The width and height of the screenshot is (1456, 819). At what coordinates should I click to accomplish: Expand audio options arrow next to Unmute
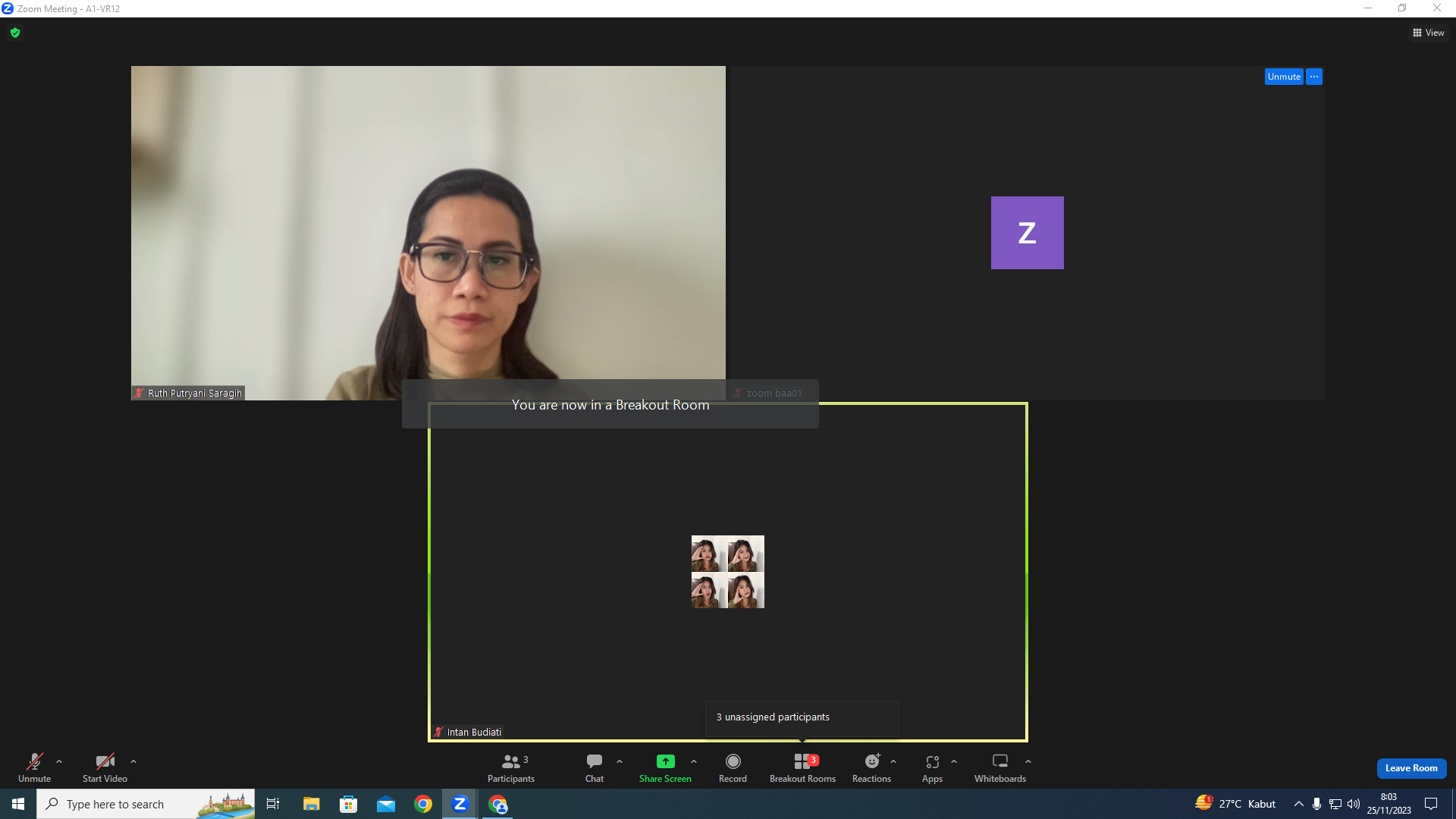point(59,761)
